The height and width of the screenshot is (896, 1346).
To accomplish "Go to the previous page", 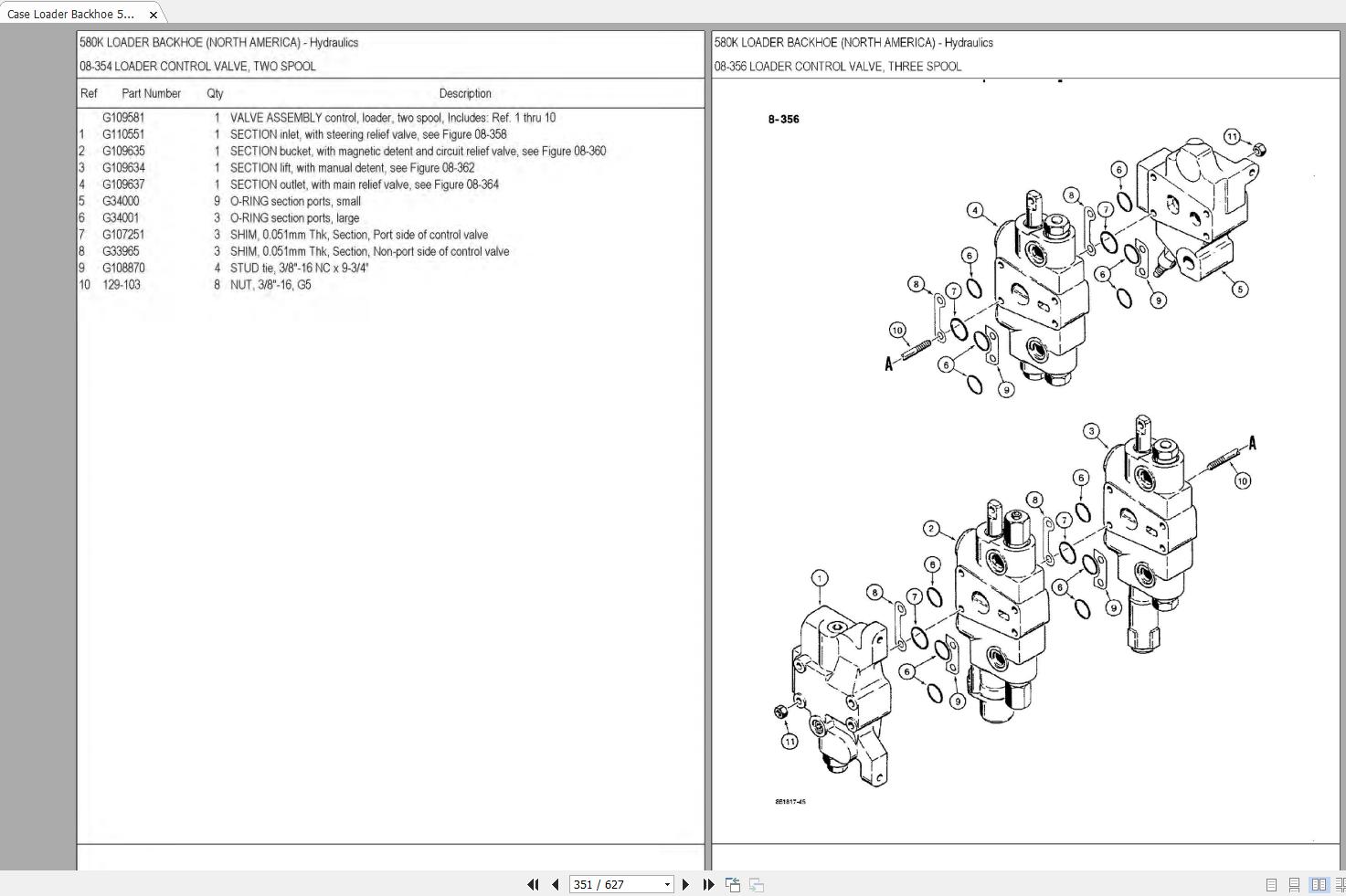I will tap(555, 884).
